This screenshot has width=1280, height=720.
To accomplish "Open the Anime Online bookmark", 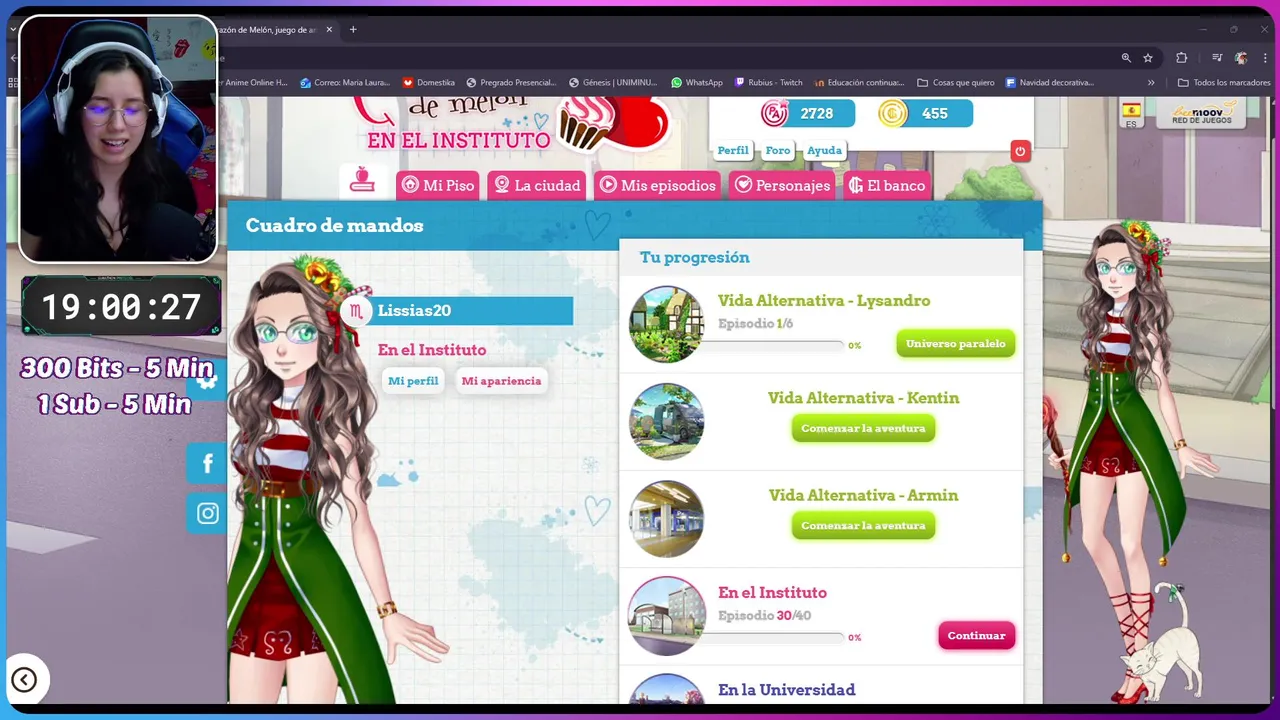I will pyautogui.click(x=253, y=83).
